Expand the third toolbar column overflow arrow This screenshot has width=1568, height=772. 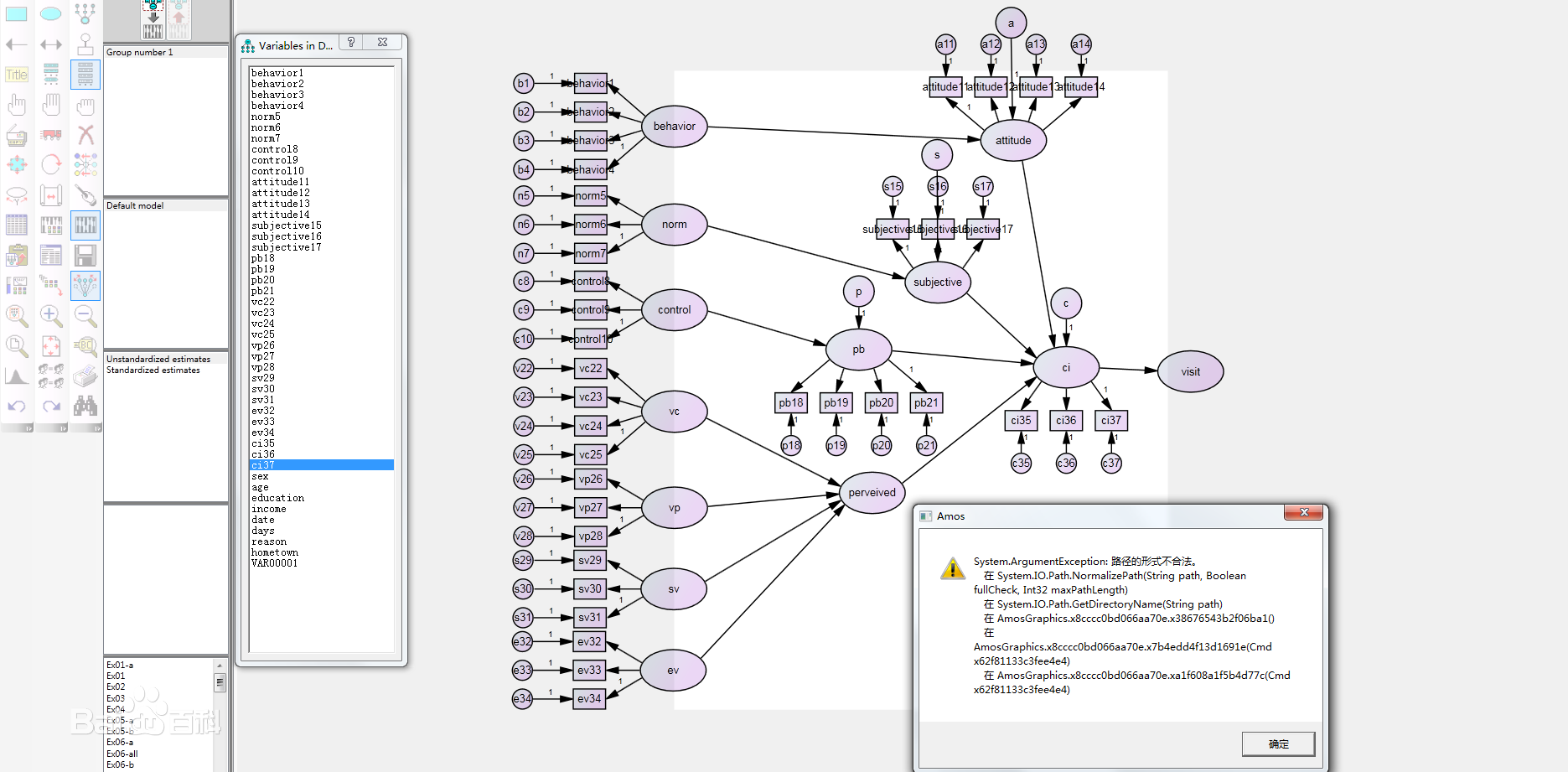[x=97, y=428]
